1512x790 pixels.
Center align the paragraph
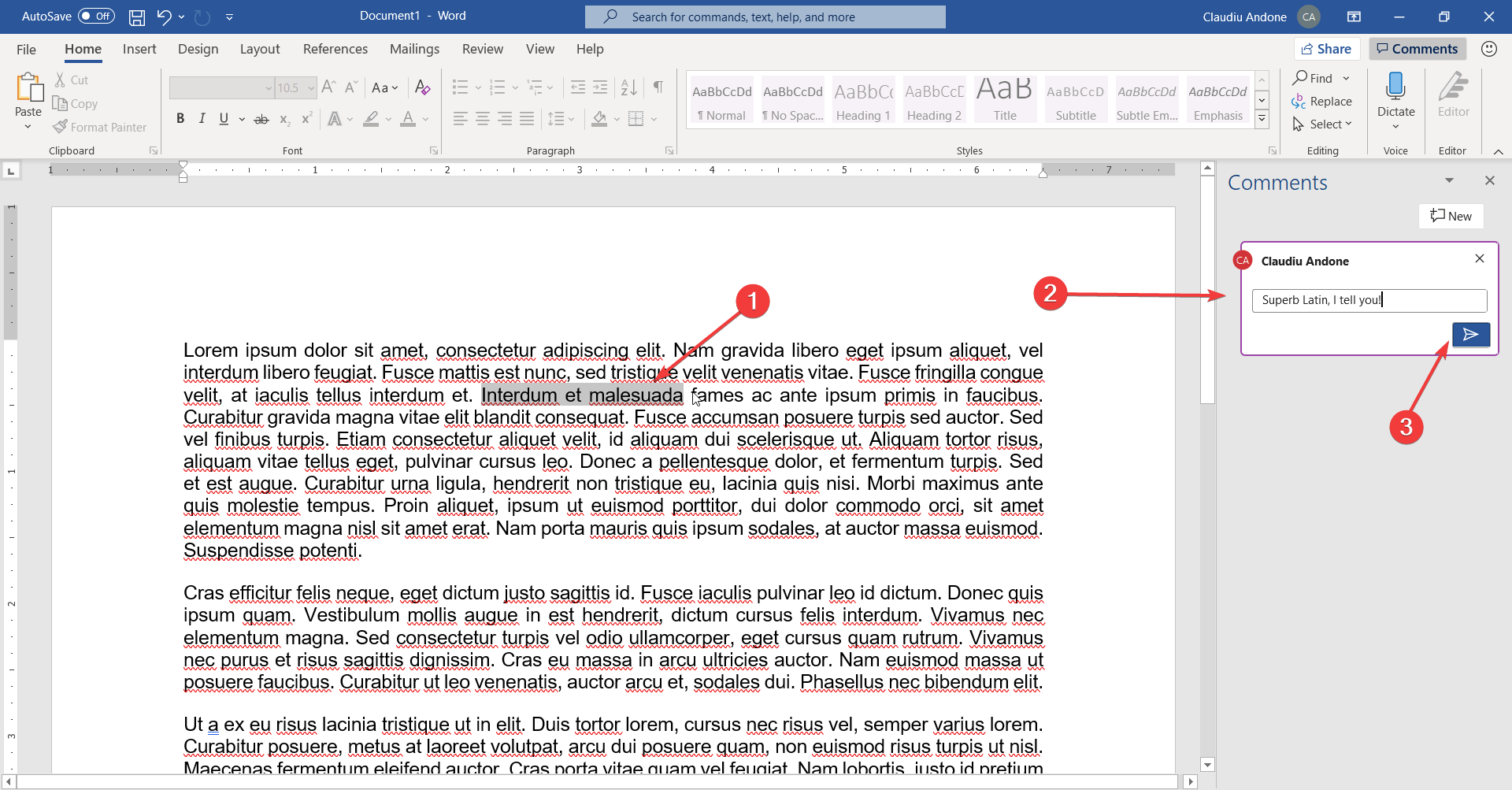tap(483, 119)
